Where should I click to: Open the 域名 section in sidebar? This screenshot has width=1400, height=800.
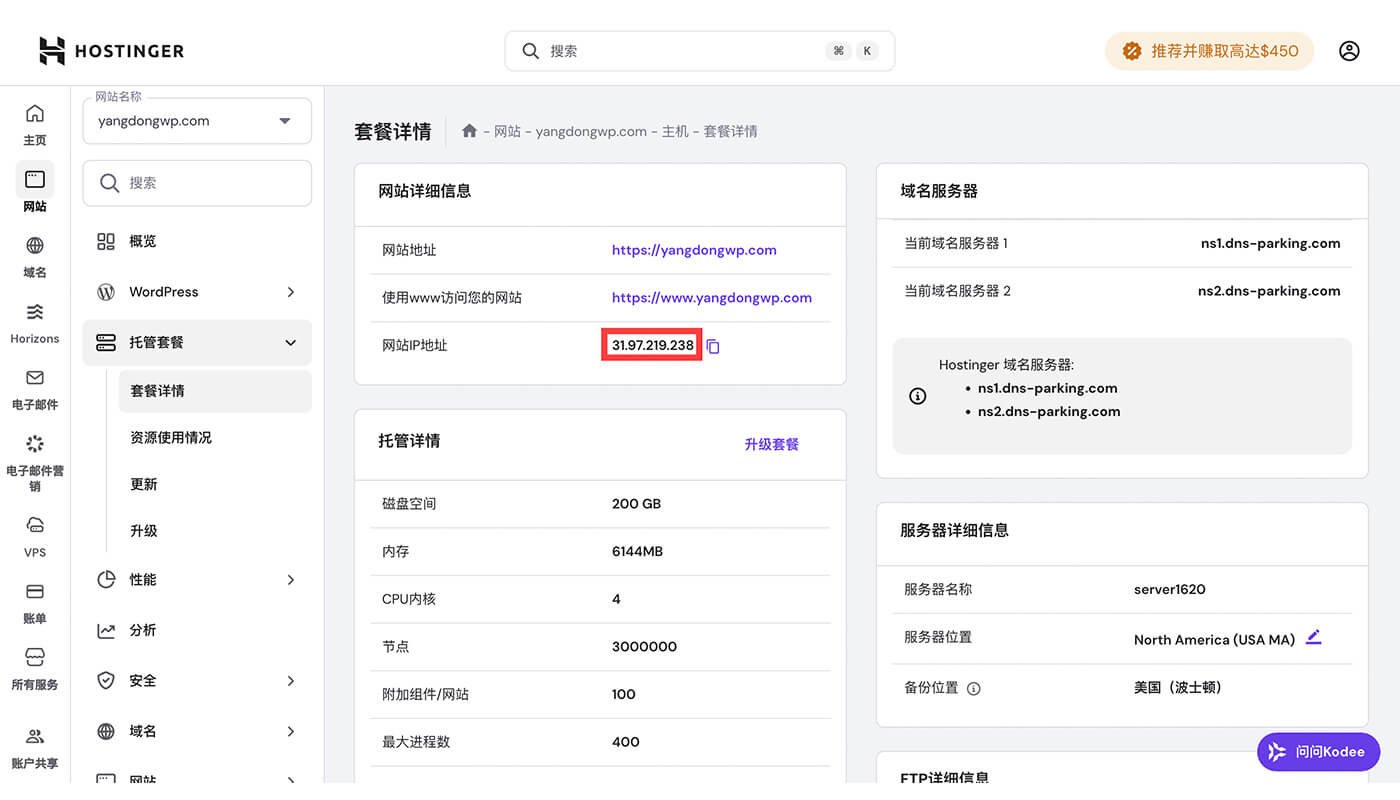pyautogui.click(x=34, y=257)
